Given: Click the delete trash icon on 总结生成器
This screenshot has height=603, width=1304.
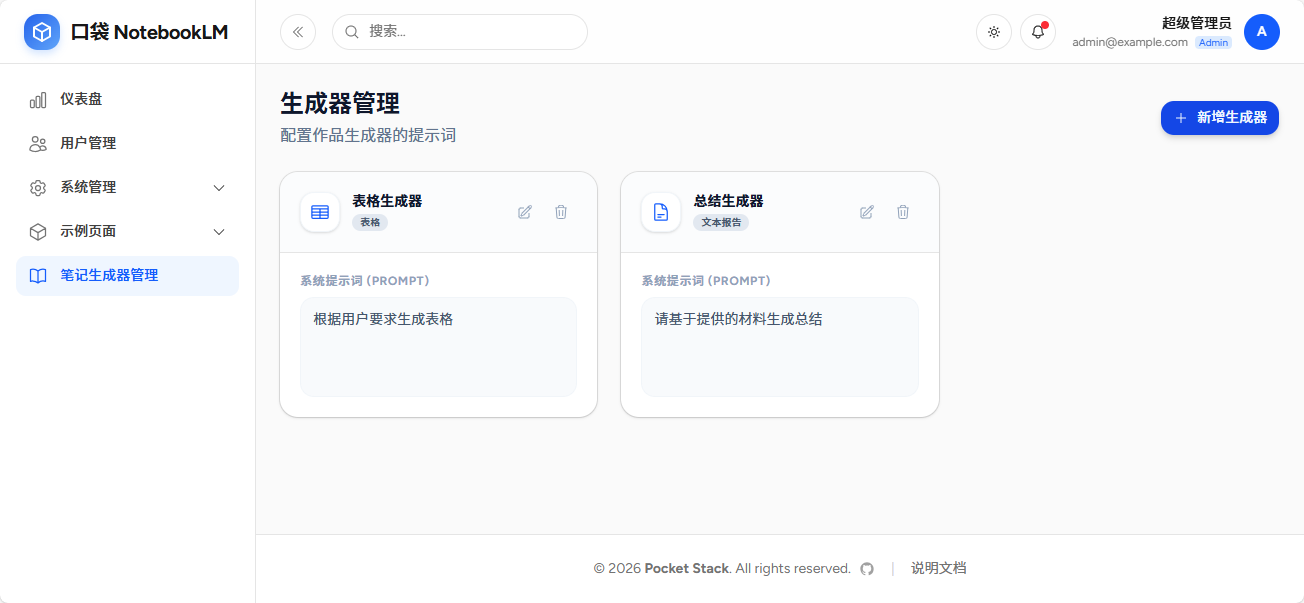Looking at the screenshot, I should click(x=903, y=212).
